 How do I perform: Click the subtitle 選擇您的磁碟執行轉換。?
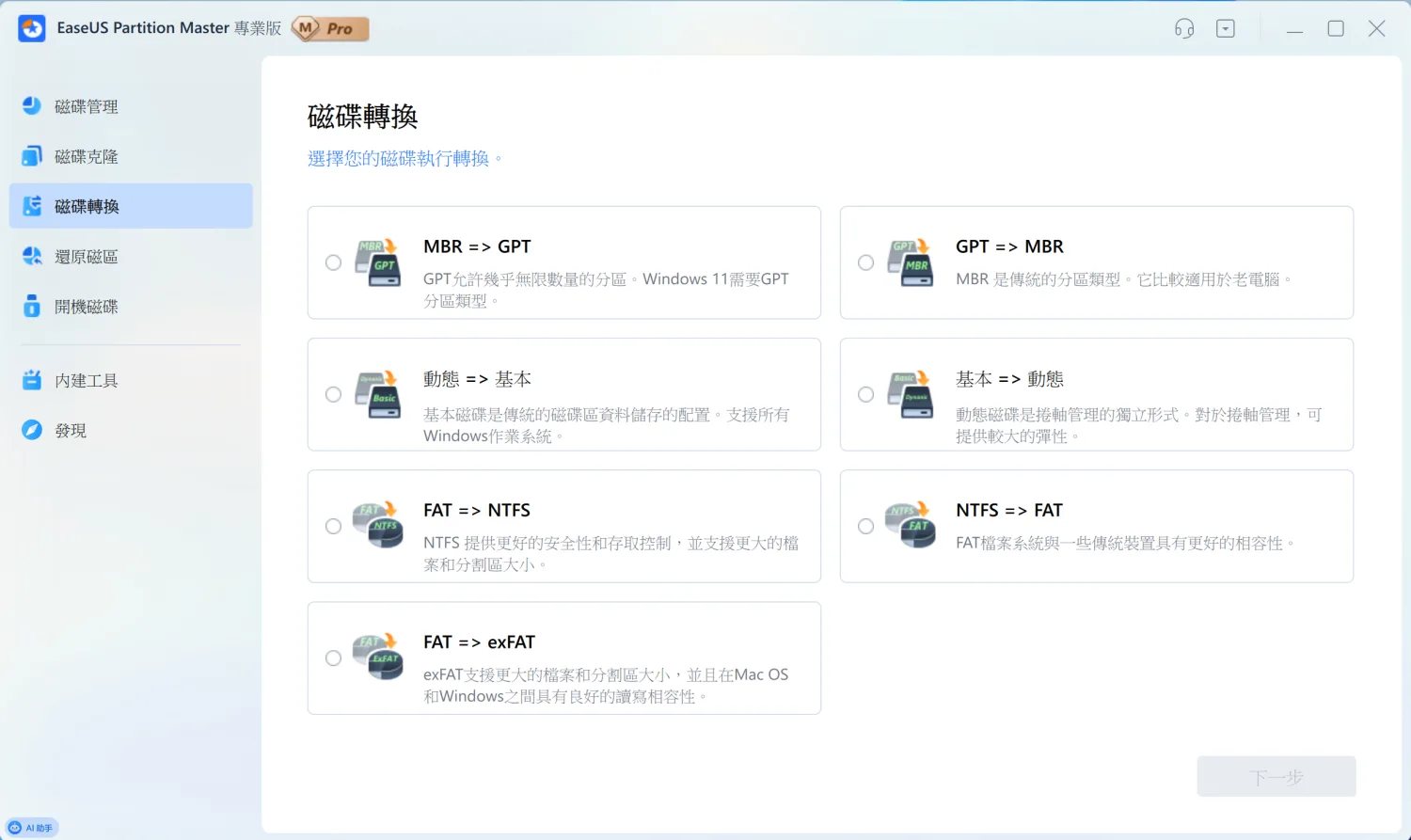tap(404, 158)
